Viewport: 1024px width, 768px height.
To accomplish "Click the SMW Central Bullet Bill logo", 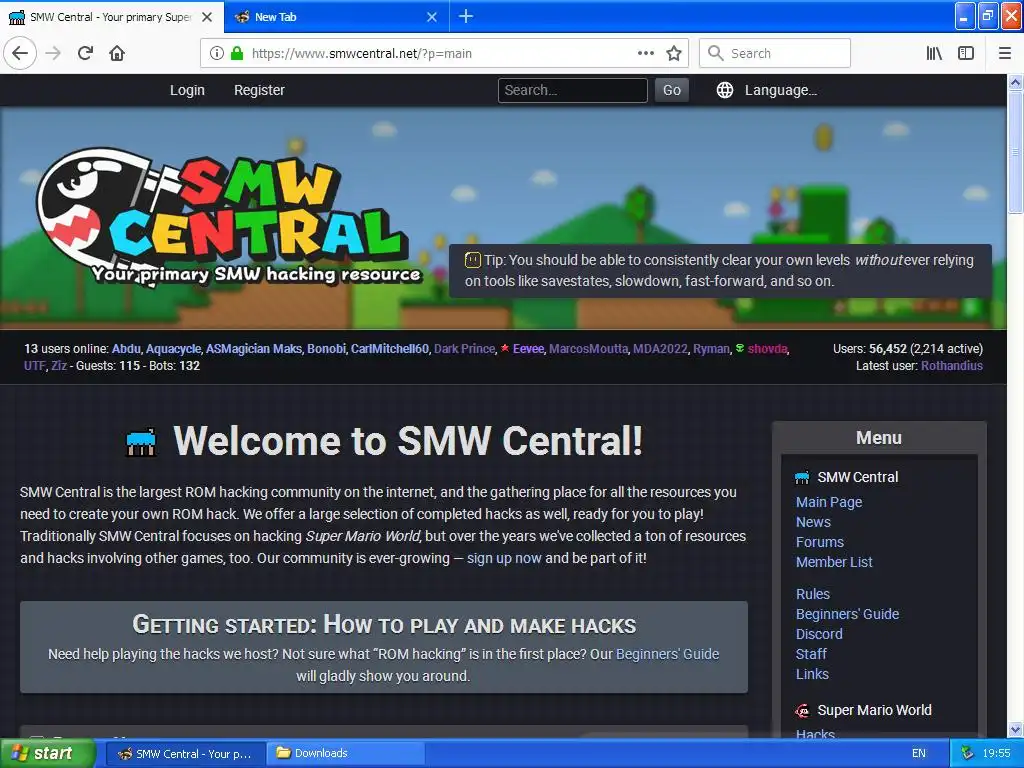I will 229,219.
